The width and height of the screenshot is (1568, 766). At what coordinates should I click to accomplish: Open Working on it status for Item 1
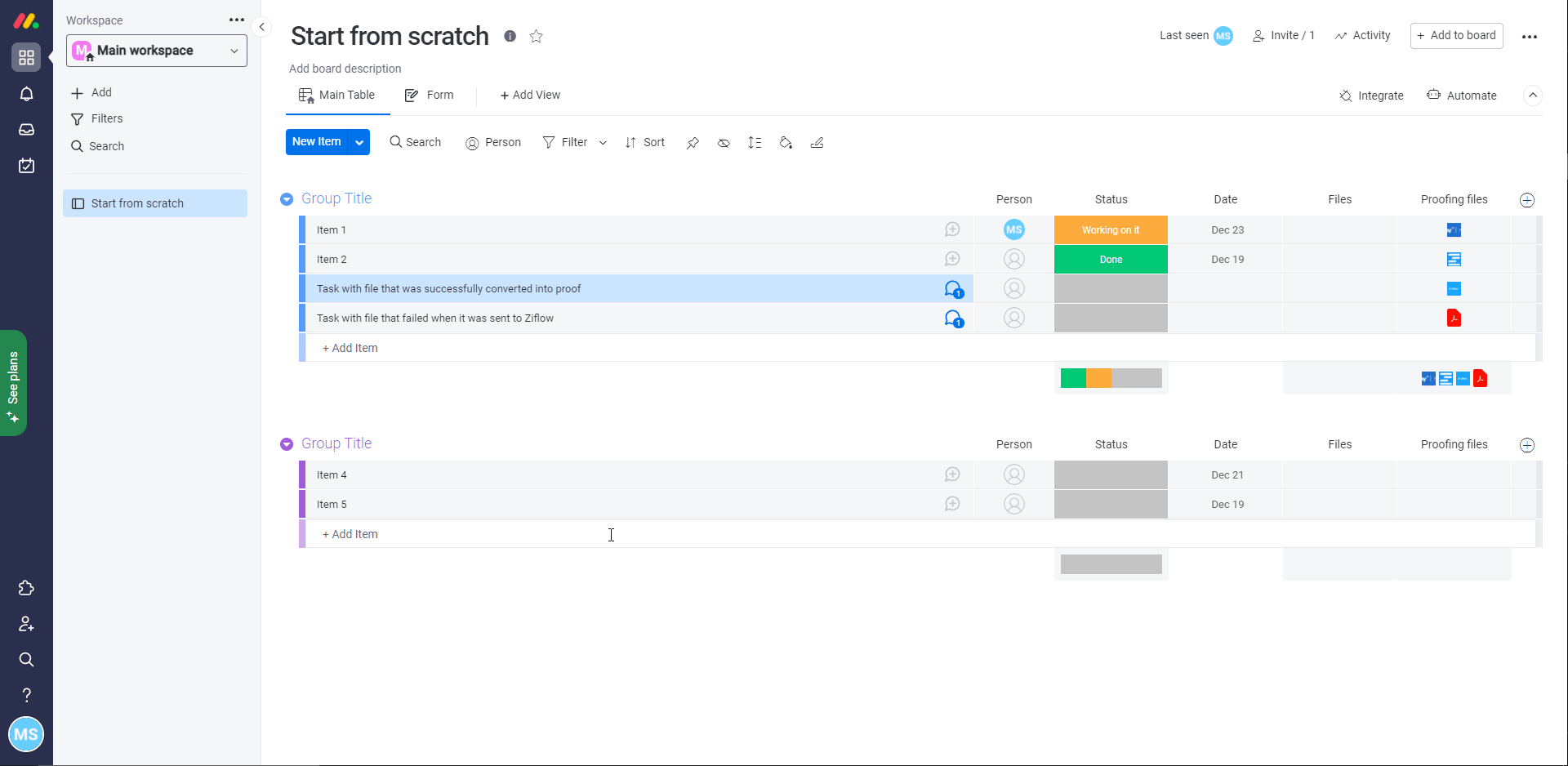point(1111,229)
